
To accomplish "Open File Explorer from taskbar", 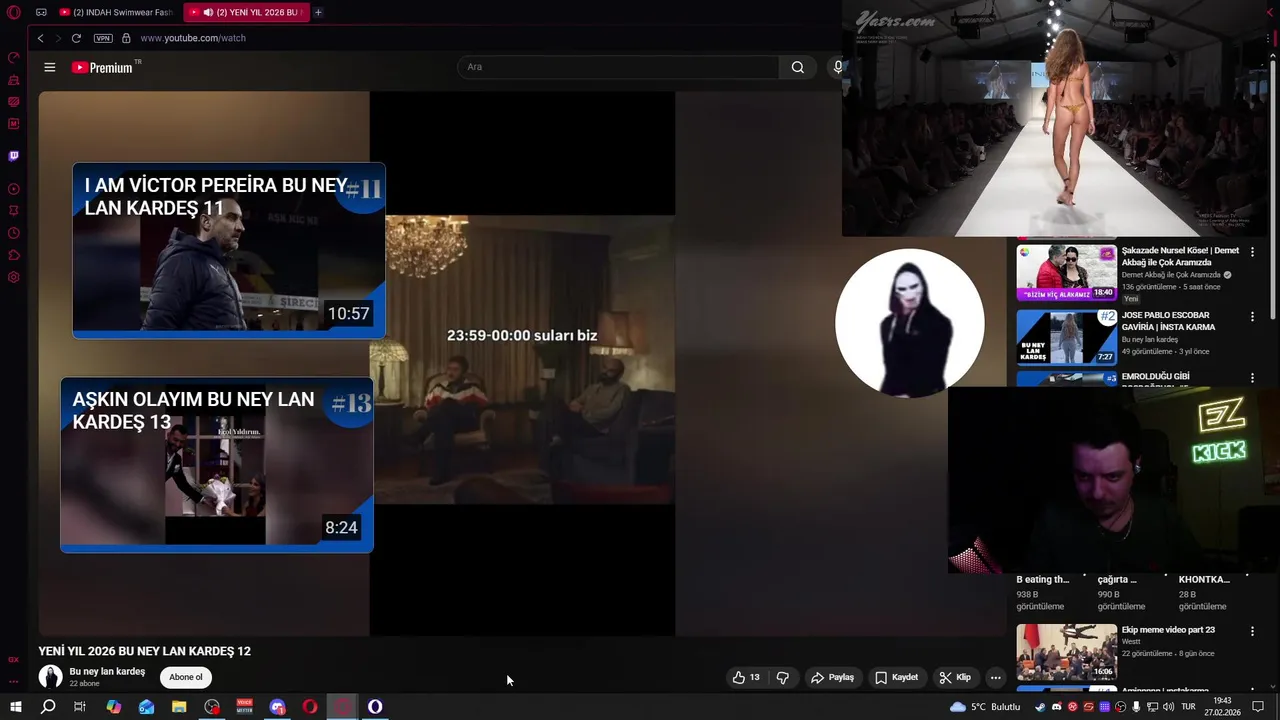I will point(179,707).
